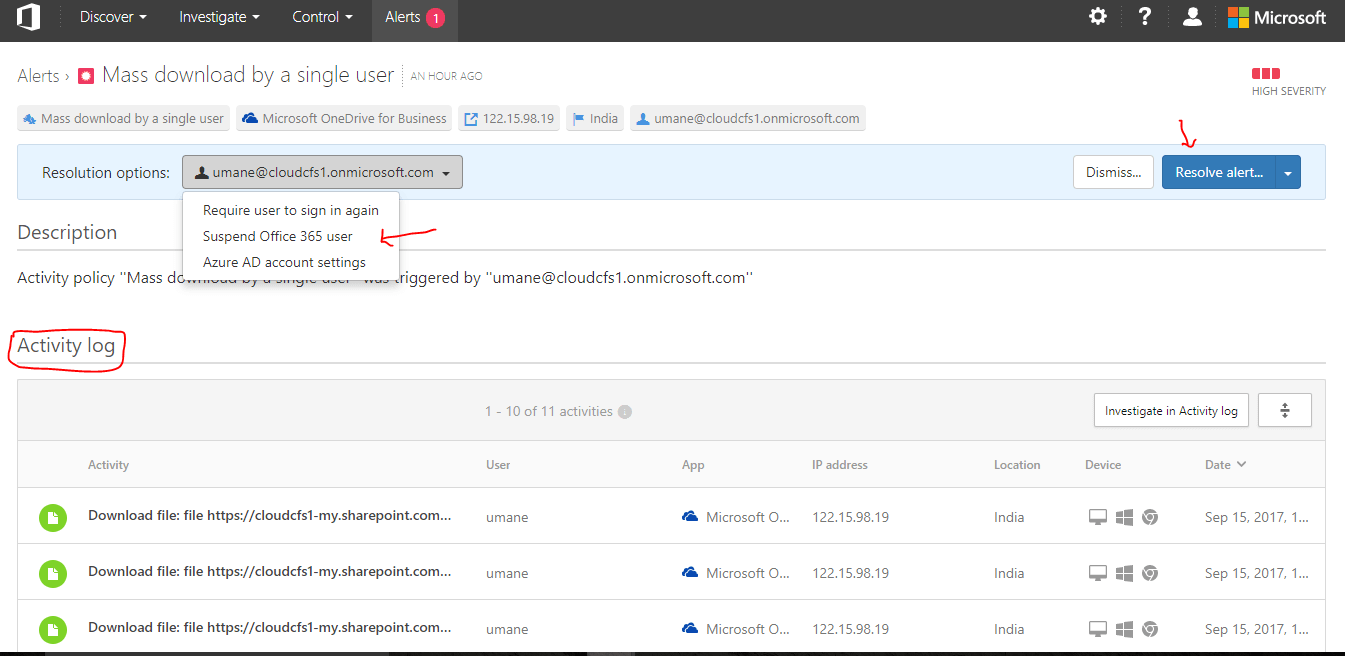Click third row's green file activity icon
The width and height of the screenshot is (1345, 656).
[53, 630]
